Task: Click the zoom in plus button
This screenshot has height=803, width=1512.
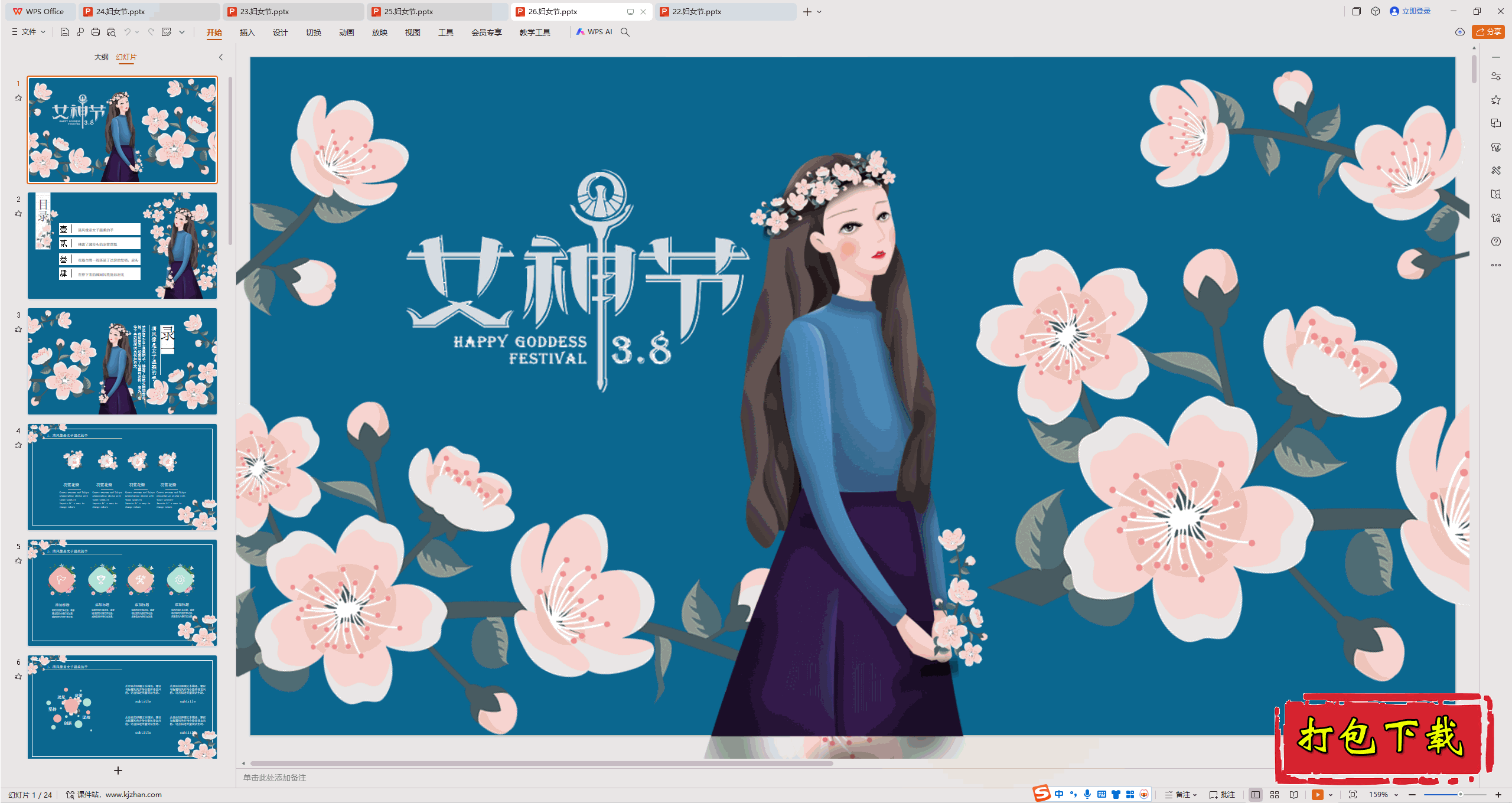Action: [x=1498, y=795]
